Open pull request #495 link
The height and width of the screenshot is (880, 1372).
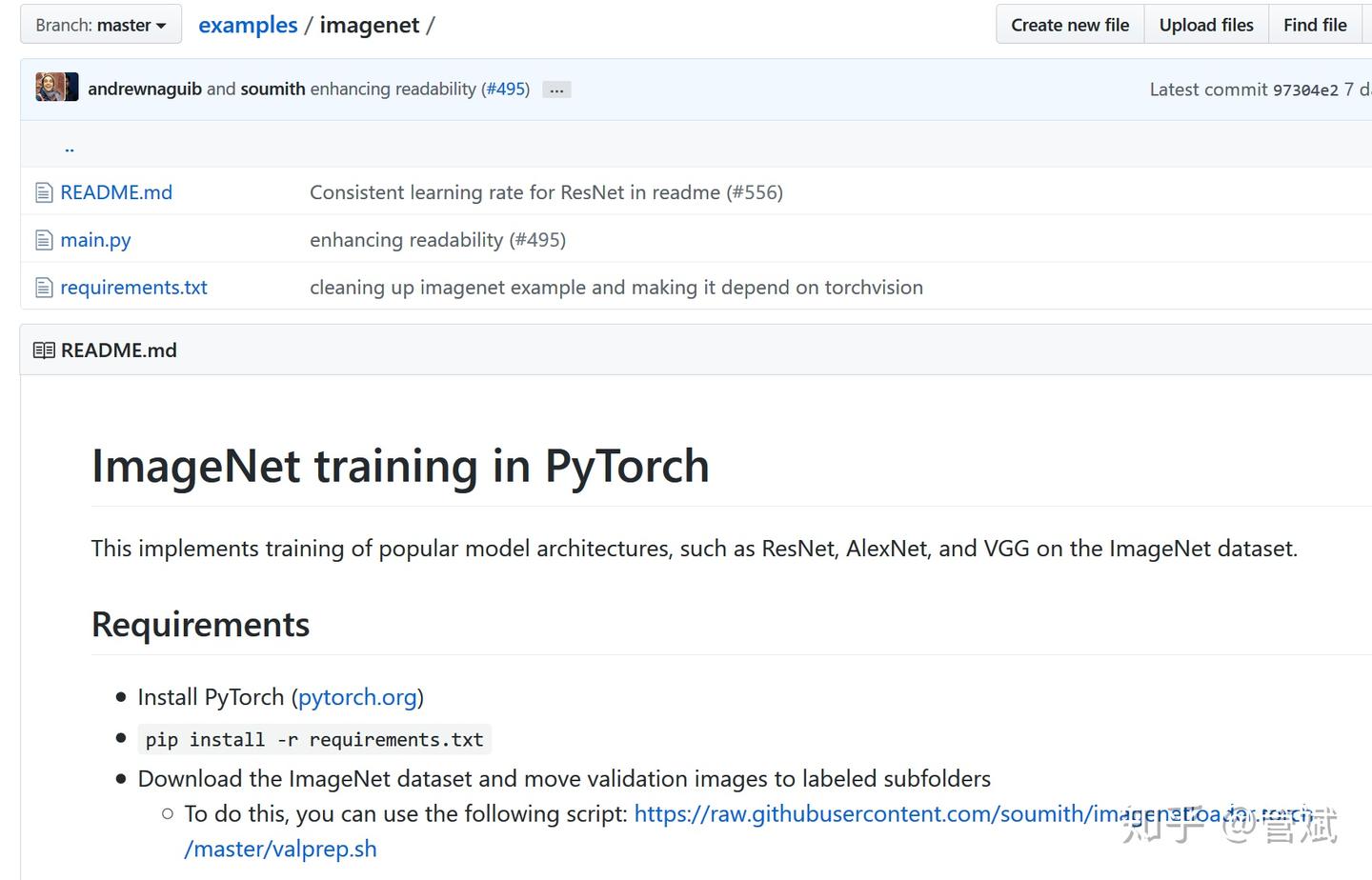pyautogui.click(x=506, y=89)
